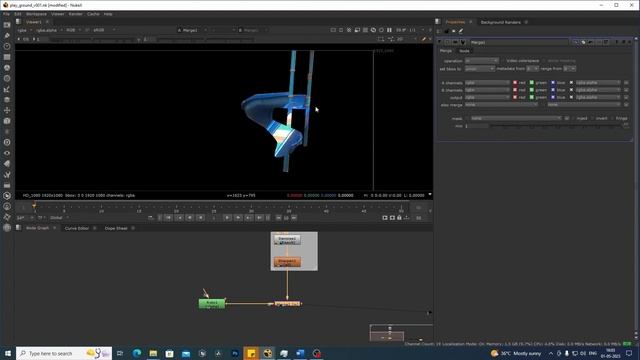640x360 pixels.
Task: Toggle red checkbox in output row
Action: [515, 97]
